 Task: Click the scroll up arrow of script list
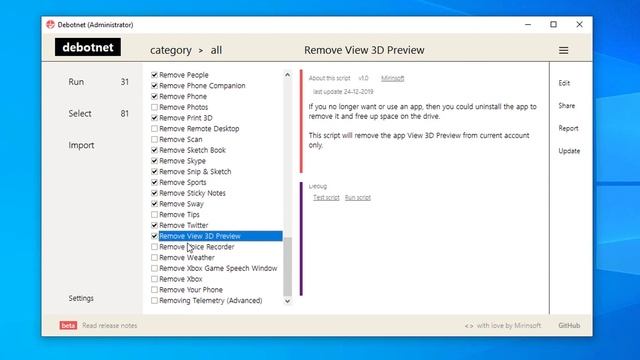[287, 75]
